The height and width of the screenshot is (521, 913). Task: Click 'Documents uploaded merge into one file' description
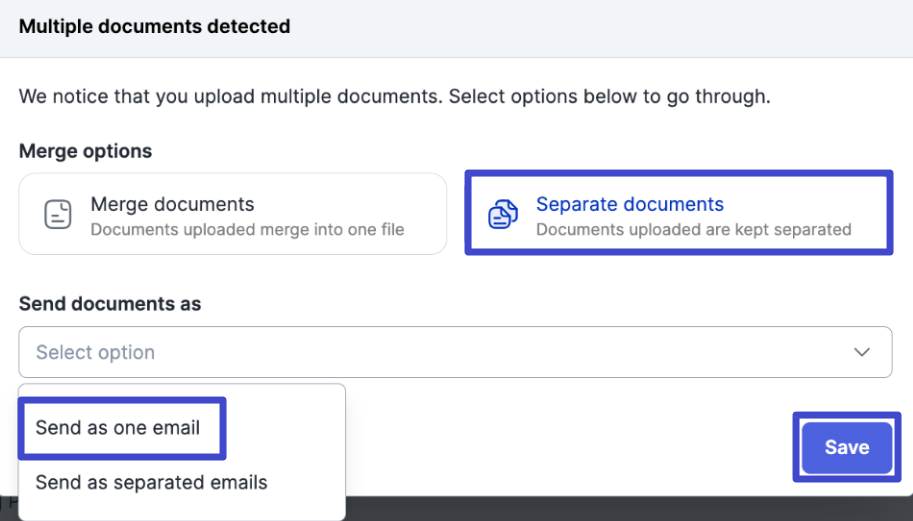tap(247, 229)
